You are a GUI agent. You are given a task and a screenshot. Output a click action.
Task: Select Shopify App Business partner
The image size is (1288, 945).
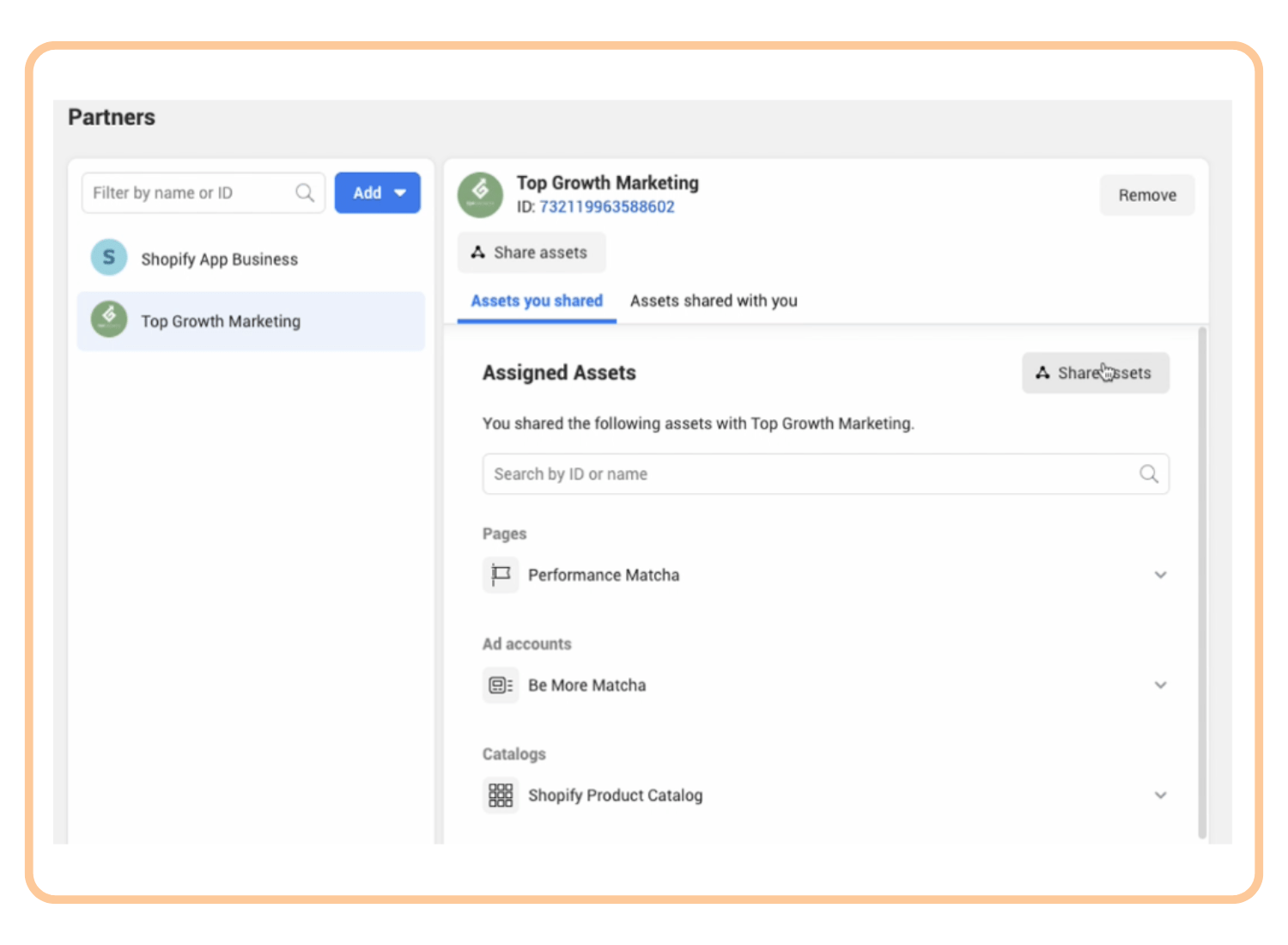[x=251, y=259]
